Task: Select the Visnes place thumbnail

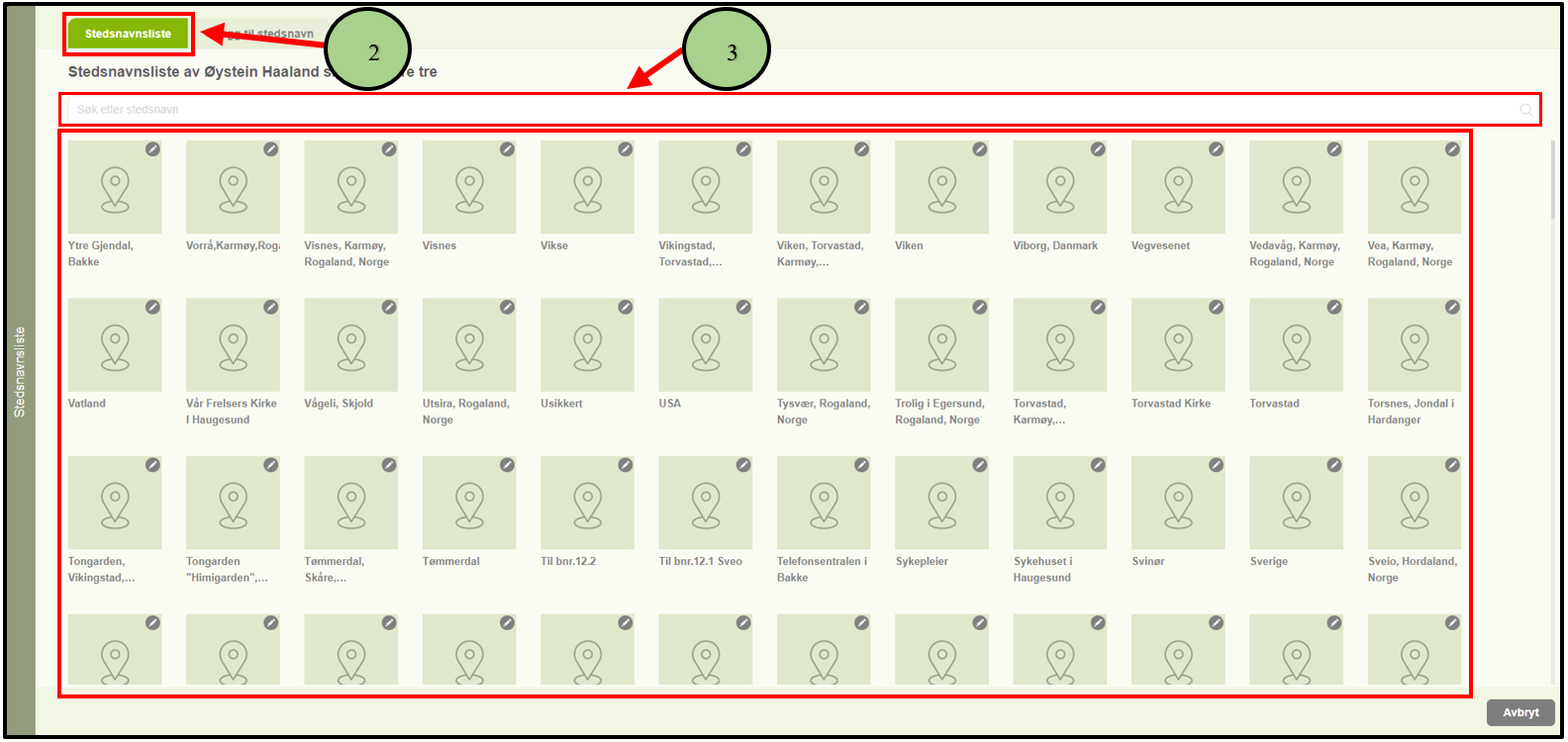Action: (x=468, y=187)
